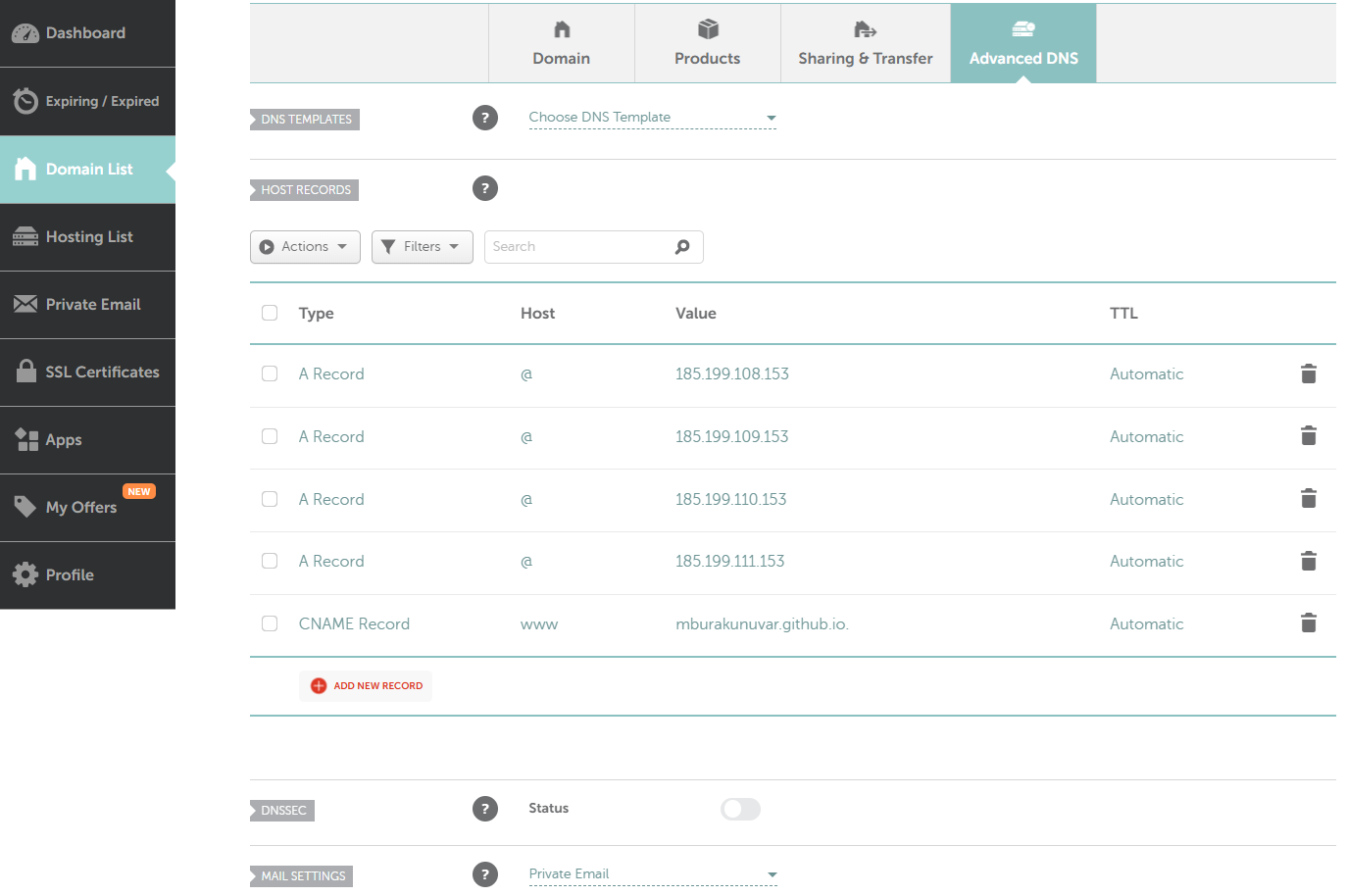Delete the CNAME Record using its trash icon
The height and width of the screenshot is (896, 1346).
1309,623
